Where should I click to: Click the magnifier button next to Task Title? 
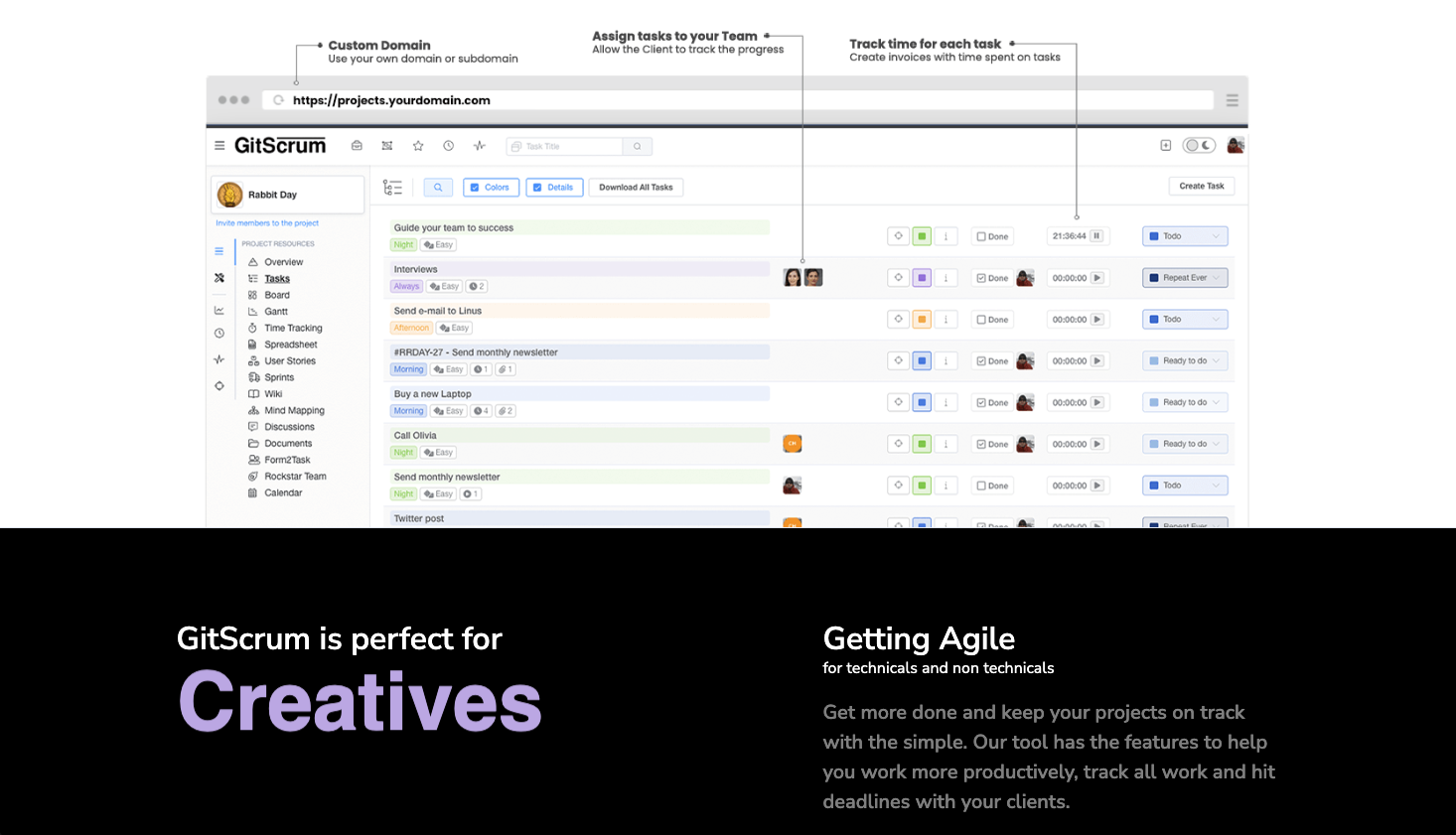click(x=638, y=146)
